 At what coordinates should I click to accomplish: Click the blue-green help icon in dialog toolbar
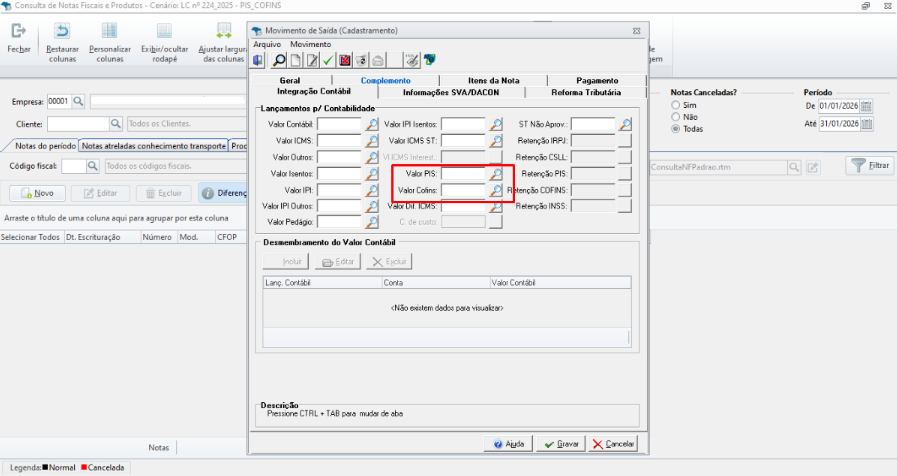(430, 60)
